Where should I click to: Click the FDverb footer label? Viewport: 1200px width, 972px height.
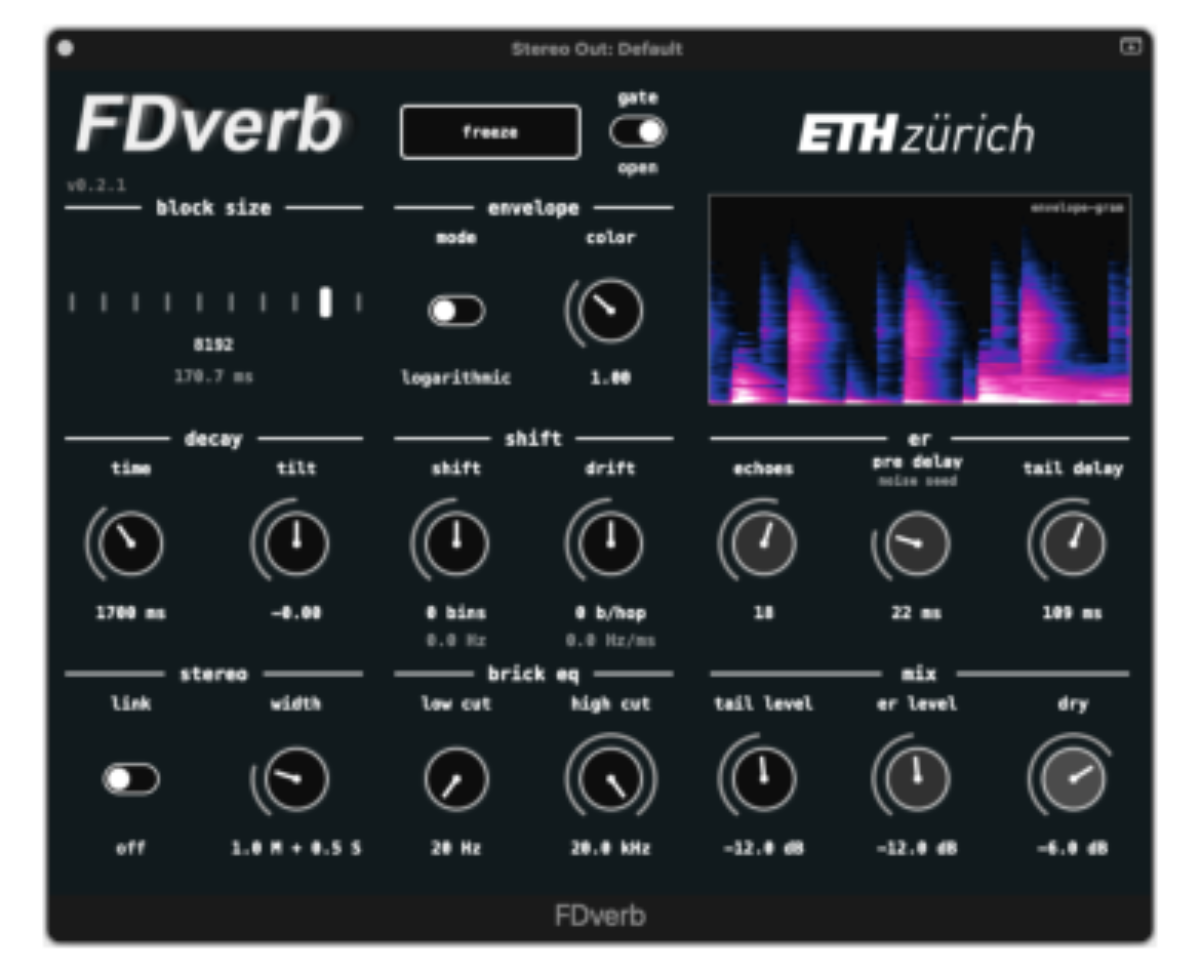click(600, 915)
